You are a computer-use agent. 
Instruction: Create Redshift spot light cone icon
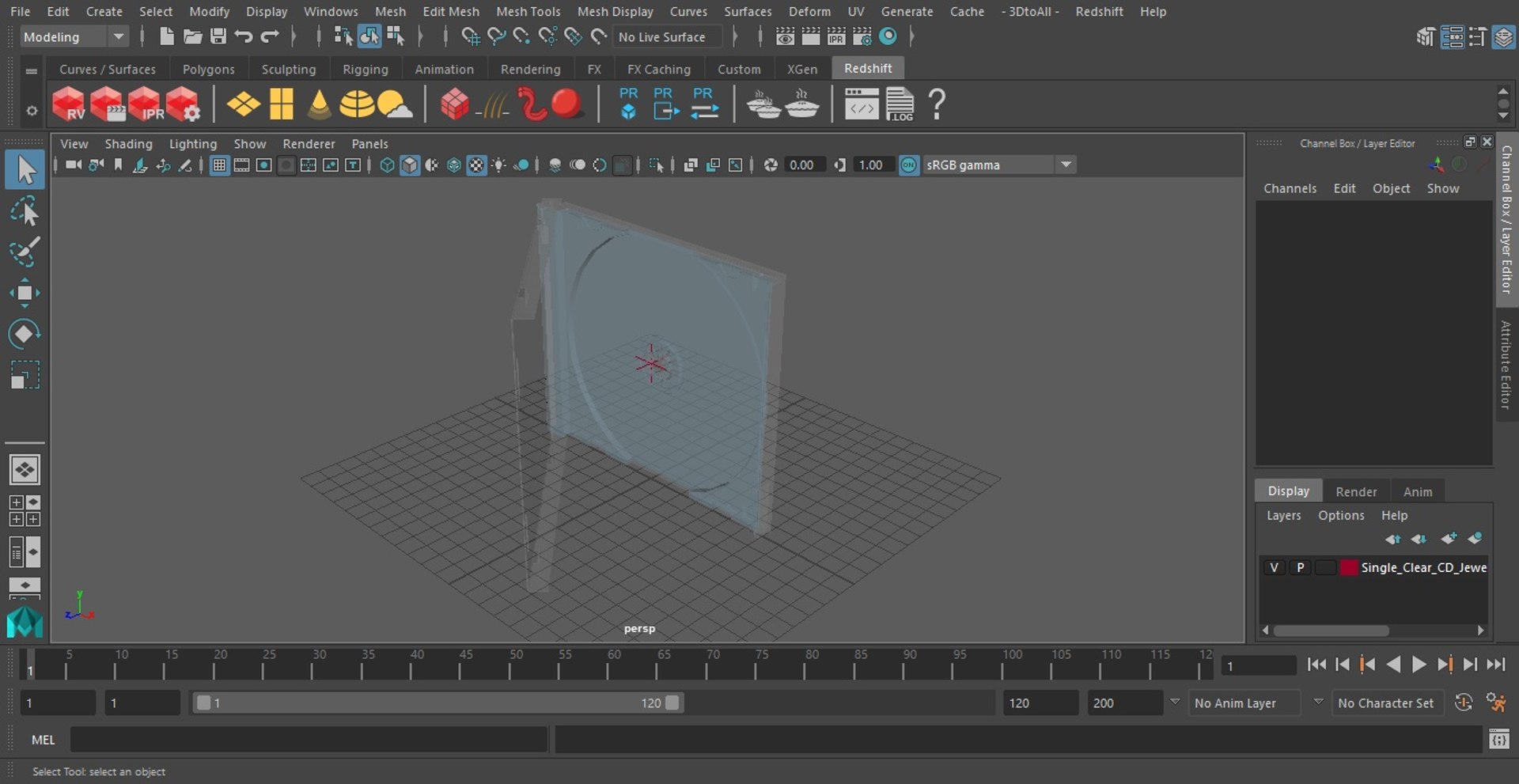(x=319, y=104)
